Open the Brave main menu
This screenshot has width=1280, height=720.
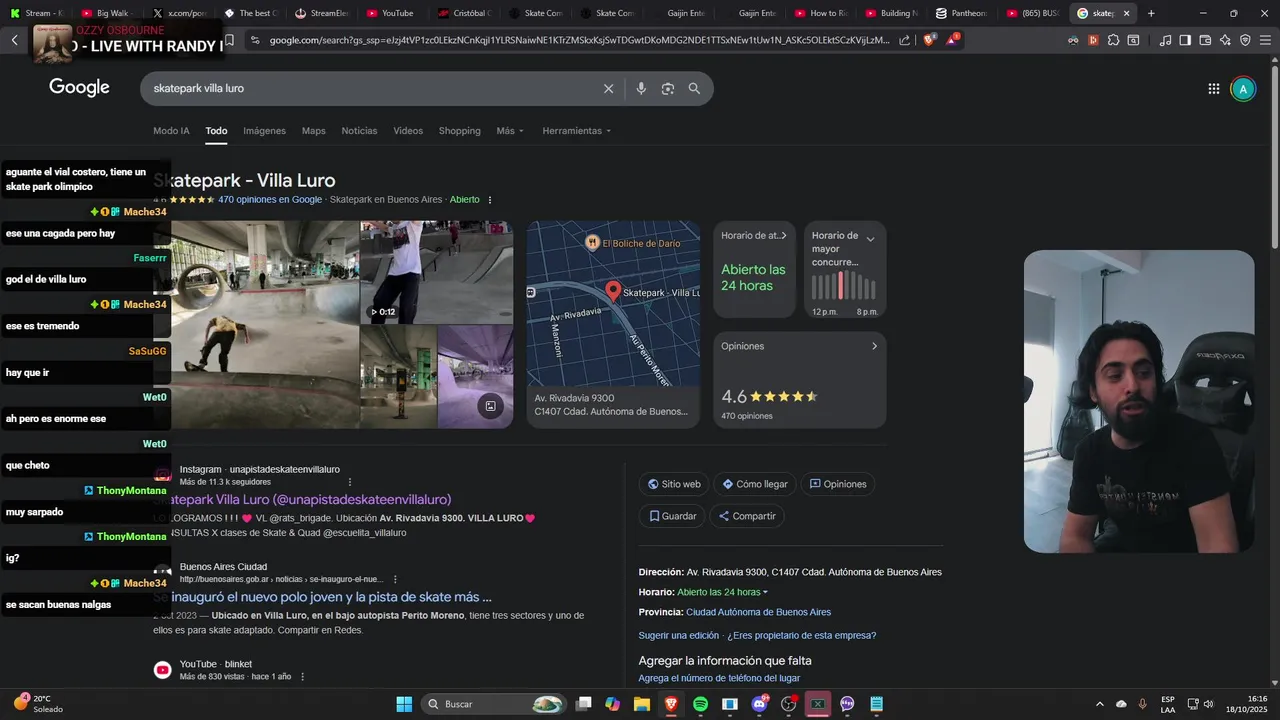point(1265,40)
